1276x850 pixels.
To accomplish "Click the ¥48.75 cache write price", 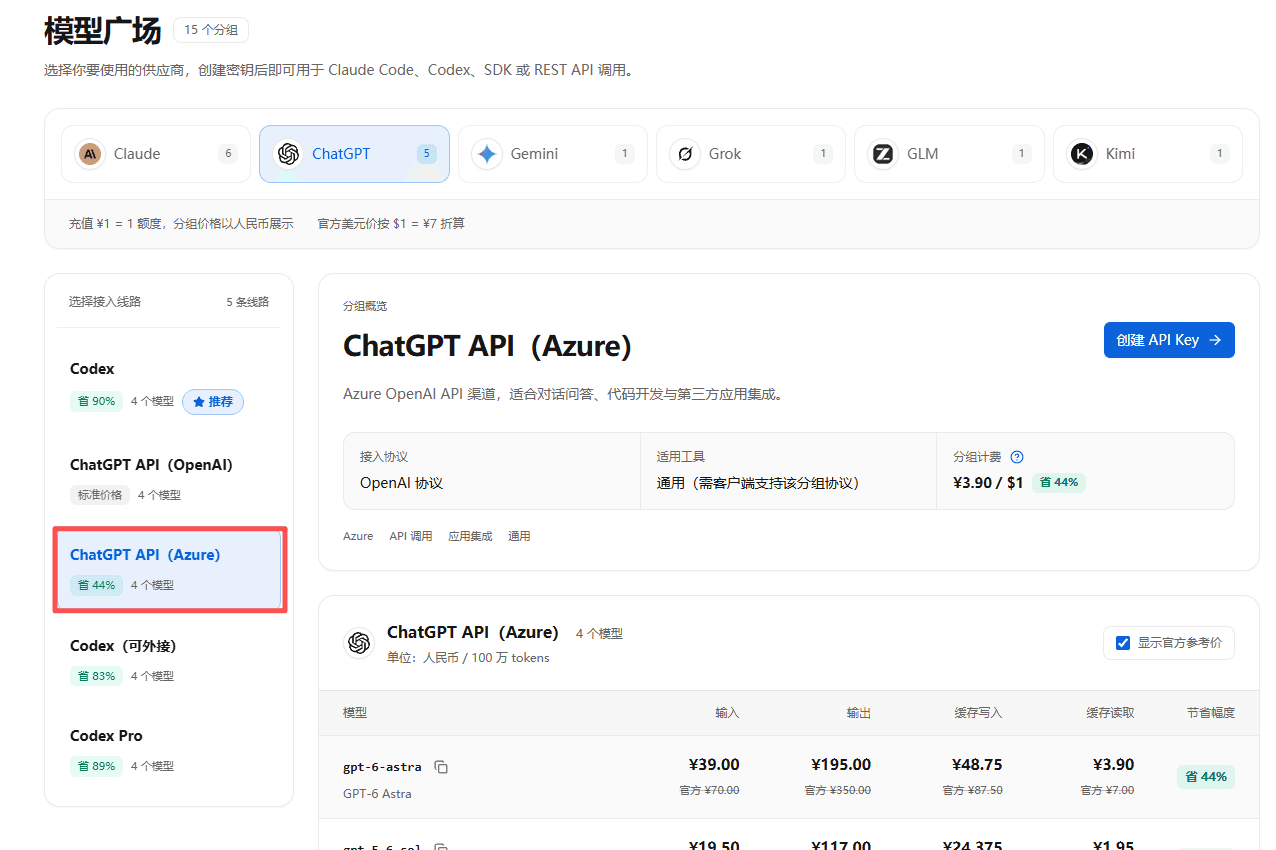I will click(977, 765).
